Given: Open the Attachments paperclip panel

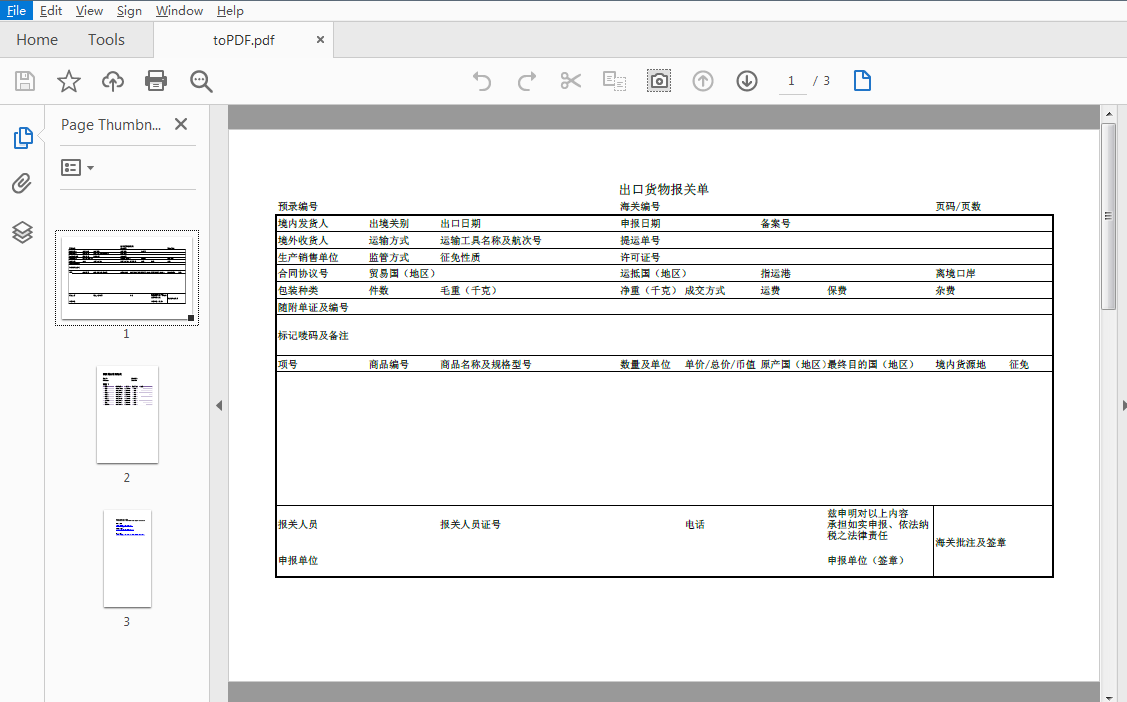Looking at the screenshot, I should click(x=22, y=184).
